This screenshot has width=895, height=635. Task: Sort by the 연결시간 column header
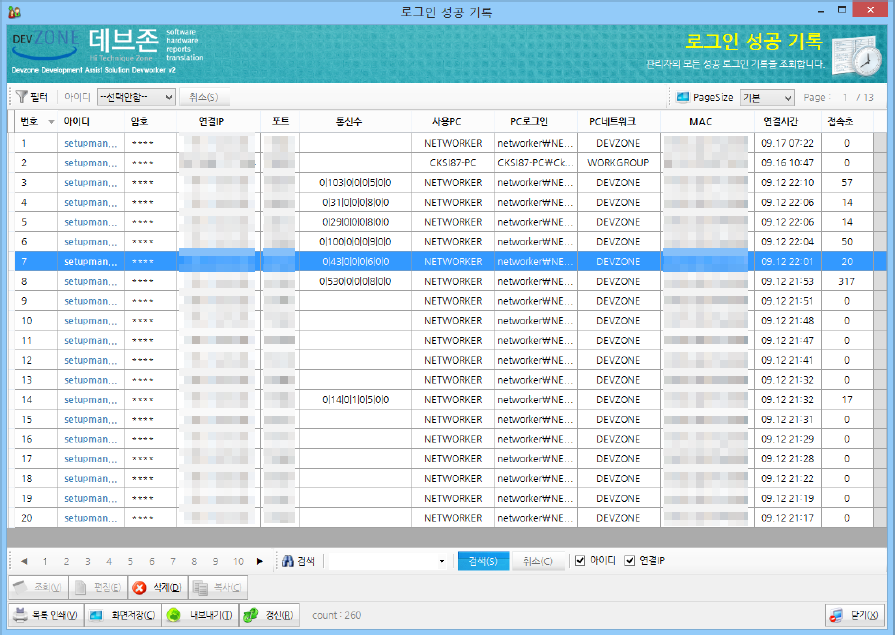point(787,122)
